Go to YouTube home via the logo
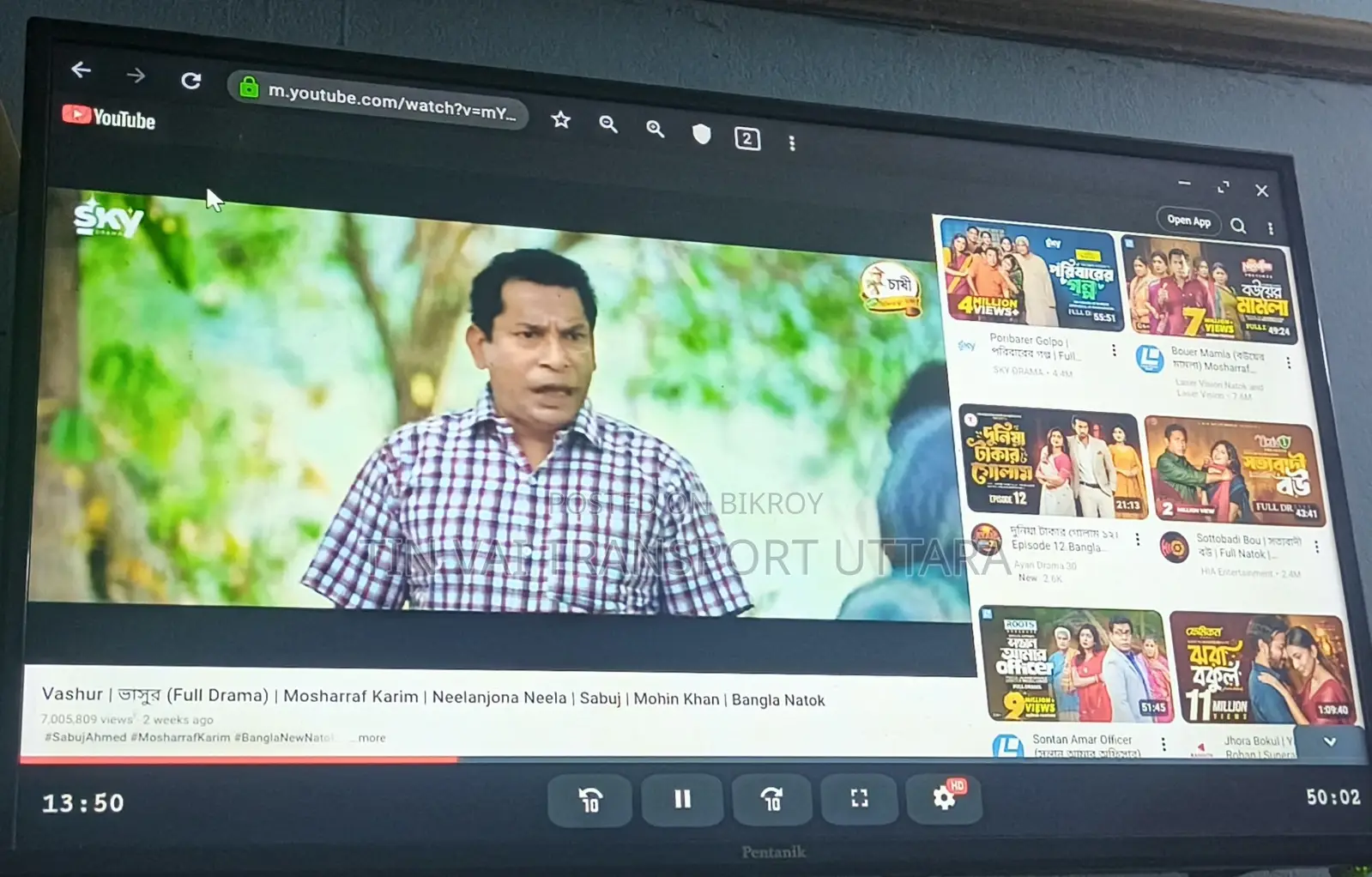 [109, 118]
